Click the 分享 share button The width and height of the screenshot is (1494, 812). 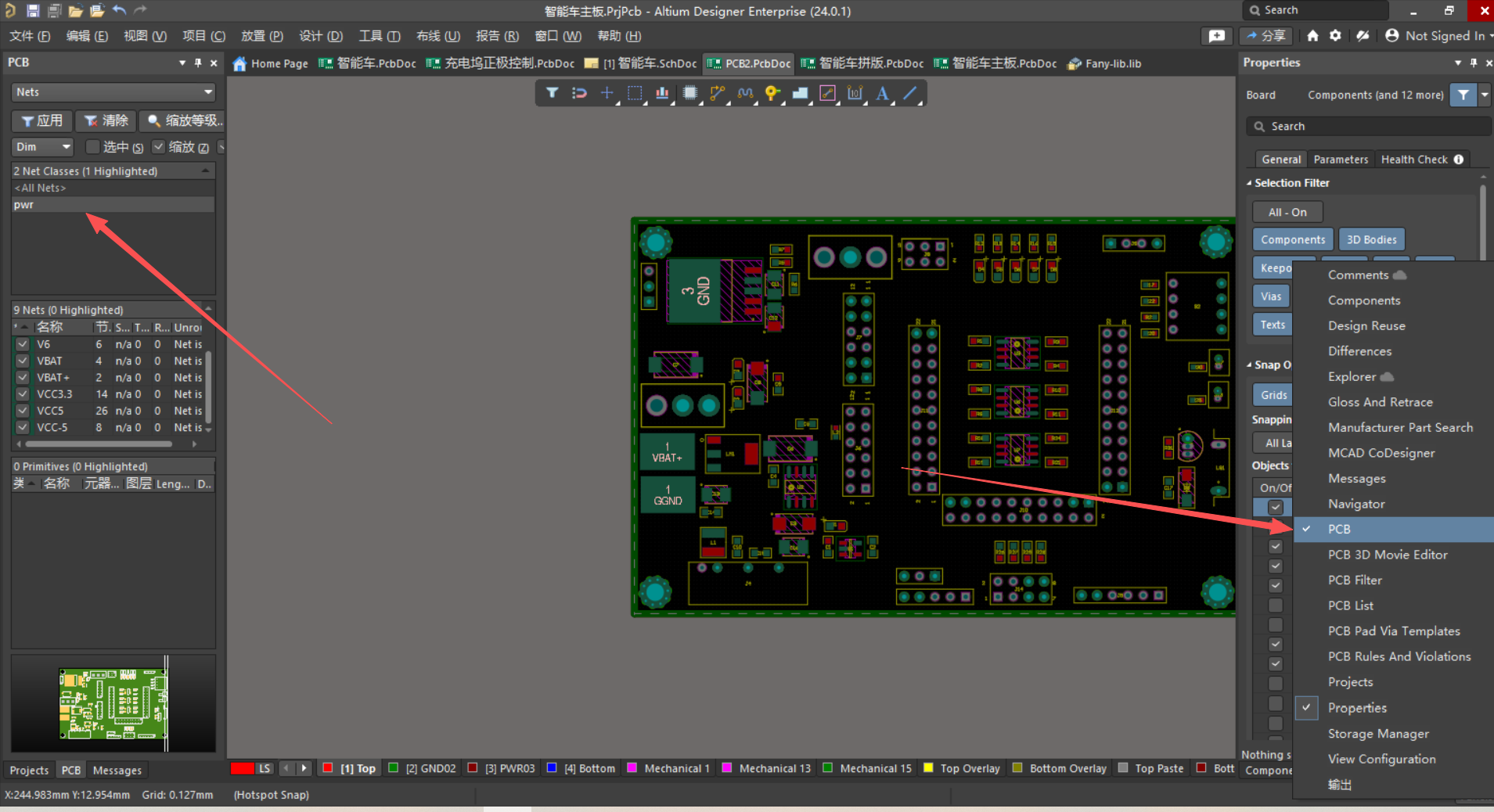1266,36
